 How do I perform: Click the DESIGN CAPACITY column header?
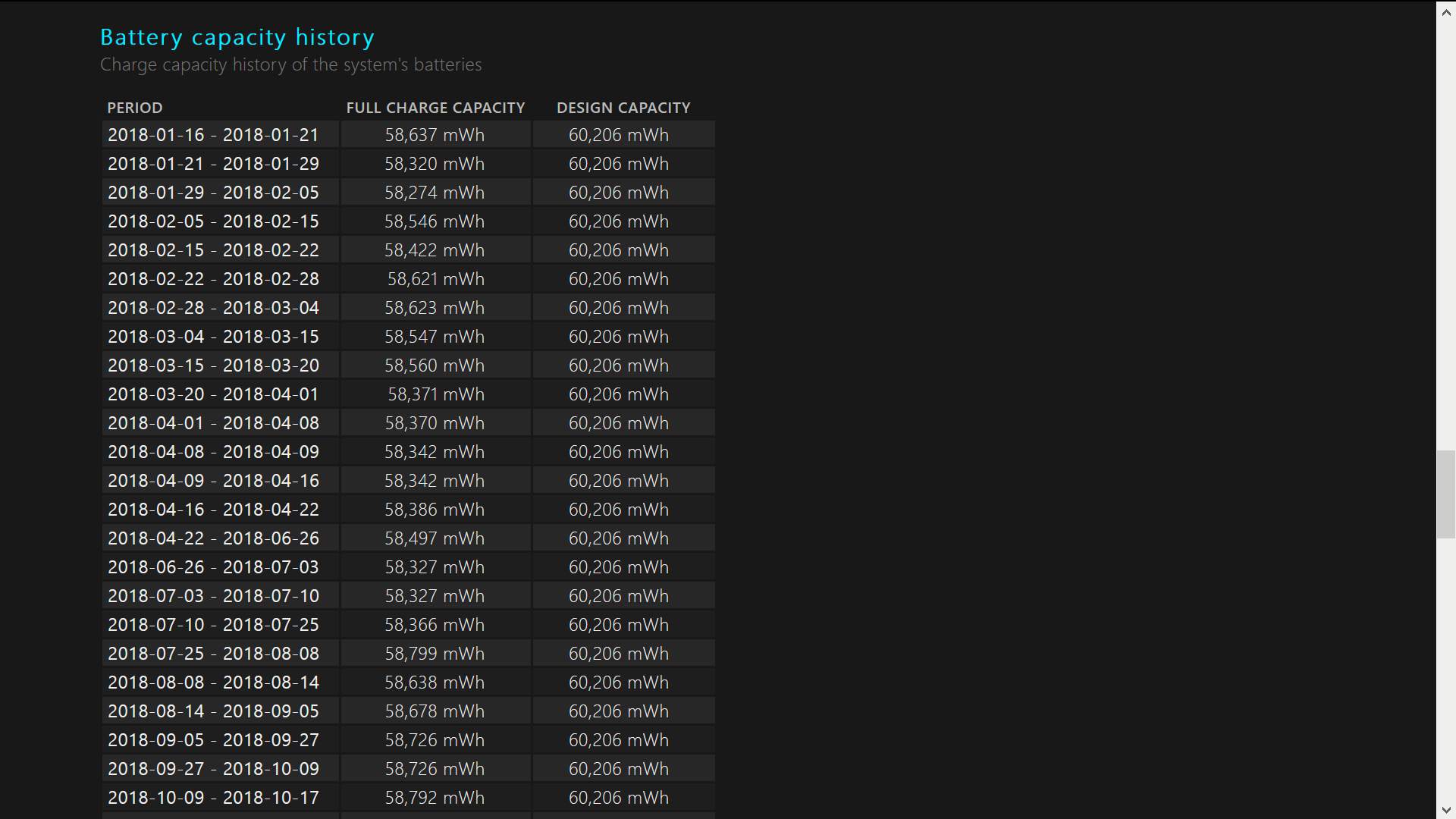(623, 108)
